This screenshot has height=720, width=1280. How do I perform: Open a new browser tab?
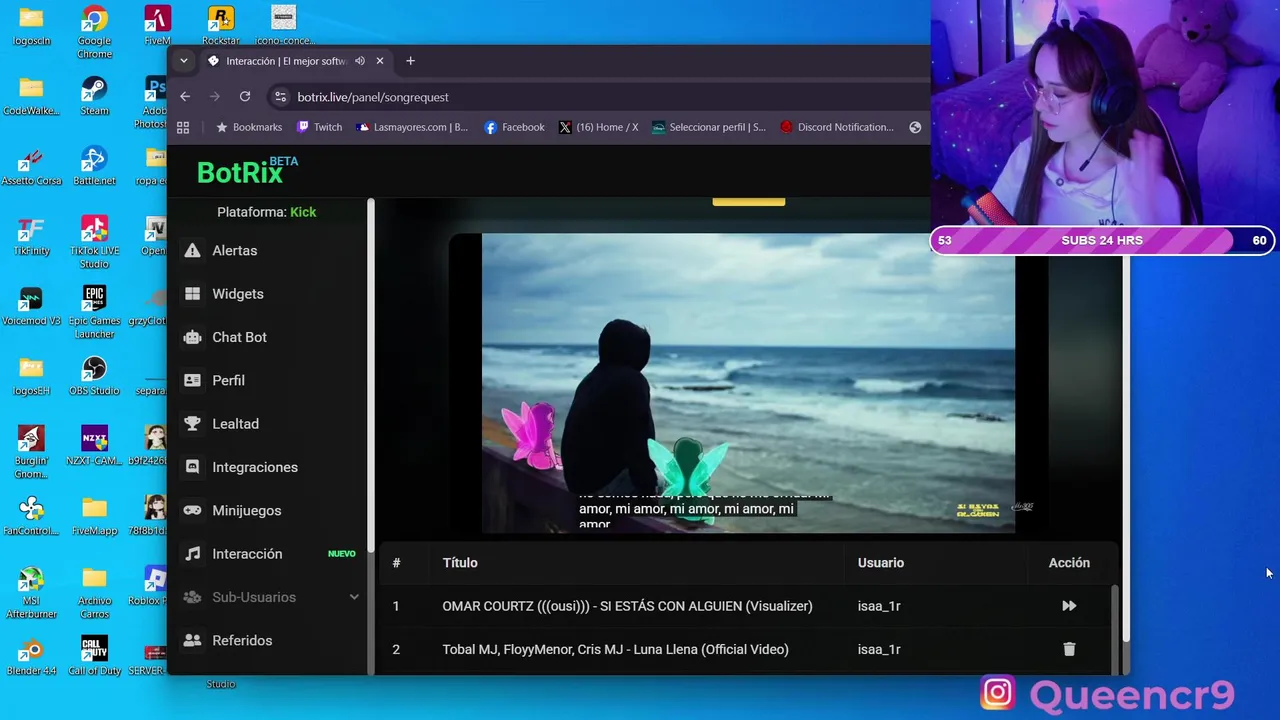point(410,61)
